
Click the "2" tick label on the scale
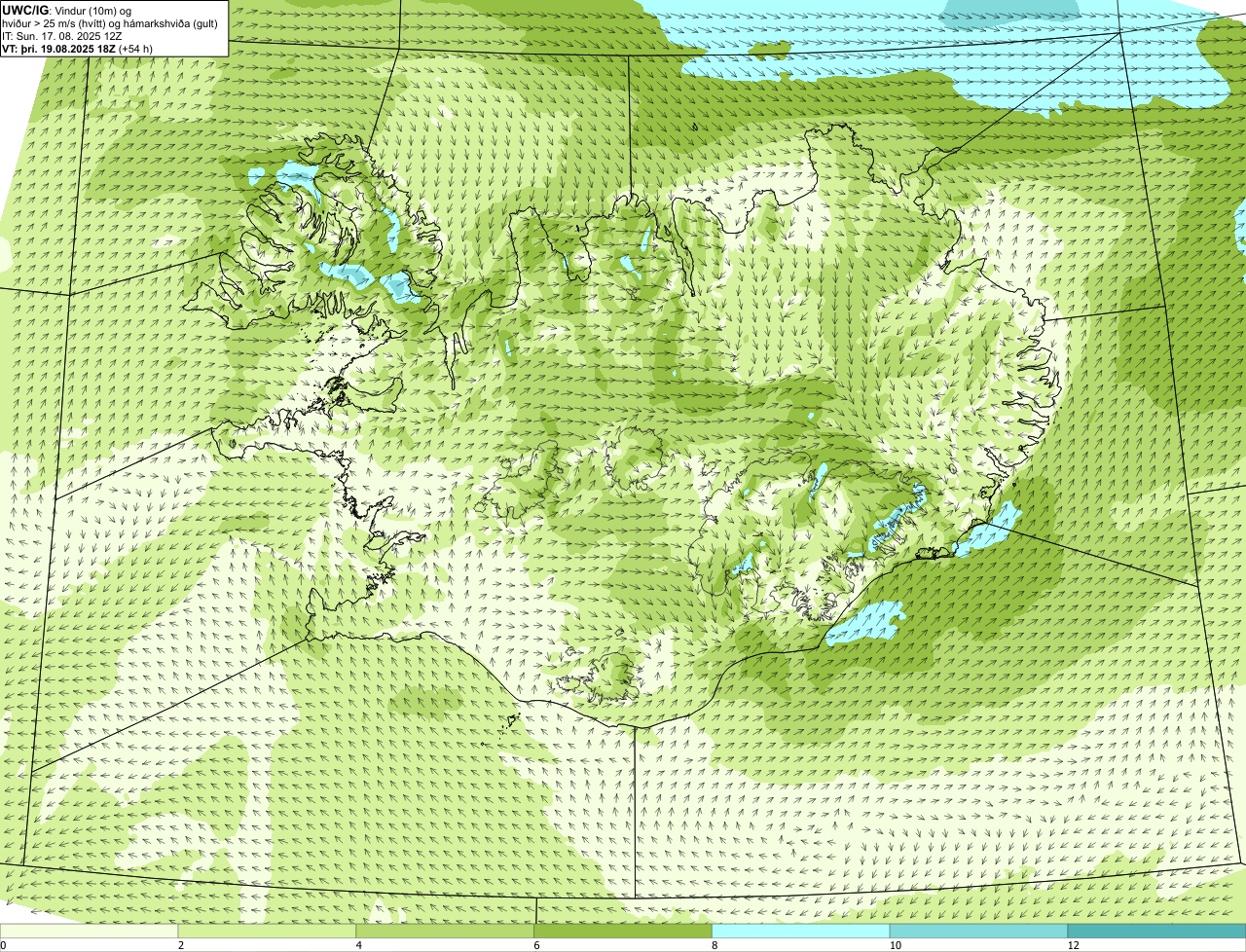[180, 945]
